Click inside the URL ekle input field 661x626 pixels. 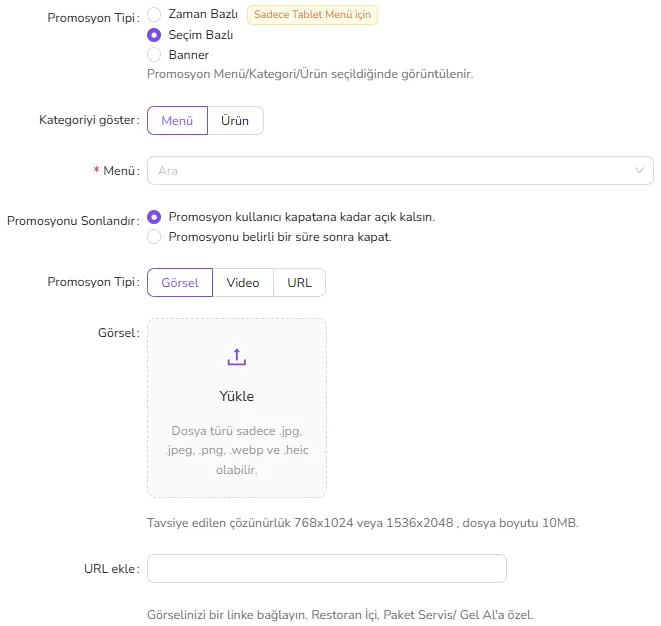click(327, 568)
